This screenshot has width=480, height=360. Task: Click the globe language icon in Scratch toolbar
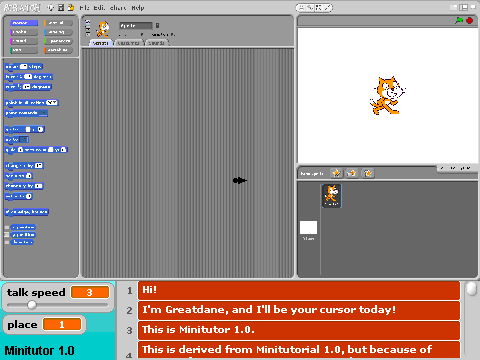(x=50, y=7)
